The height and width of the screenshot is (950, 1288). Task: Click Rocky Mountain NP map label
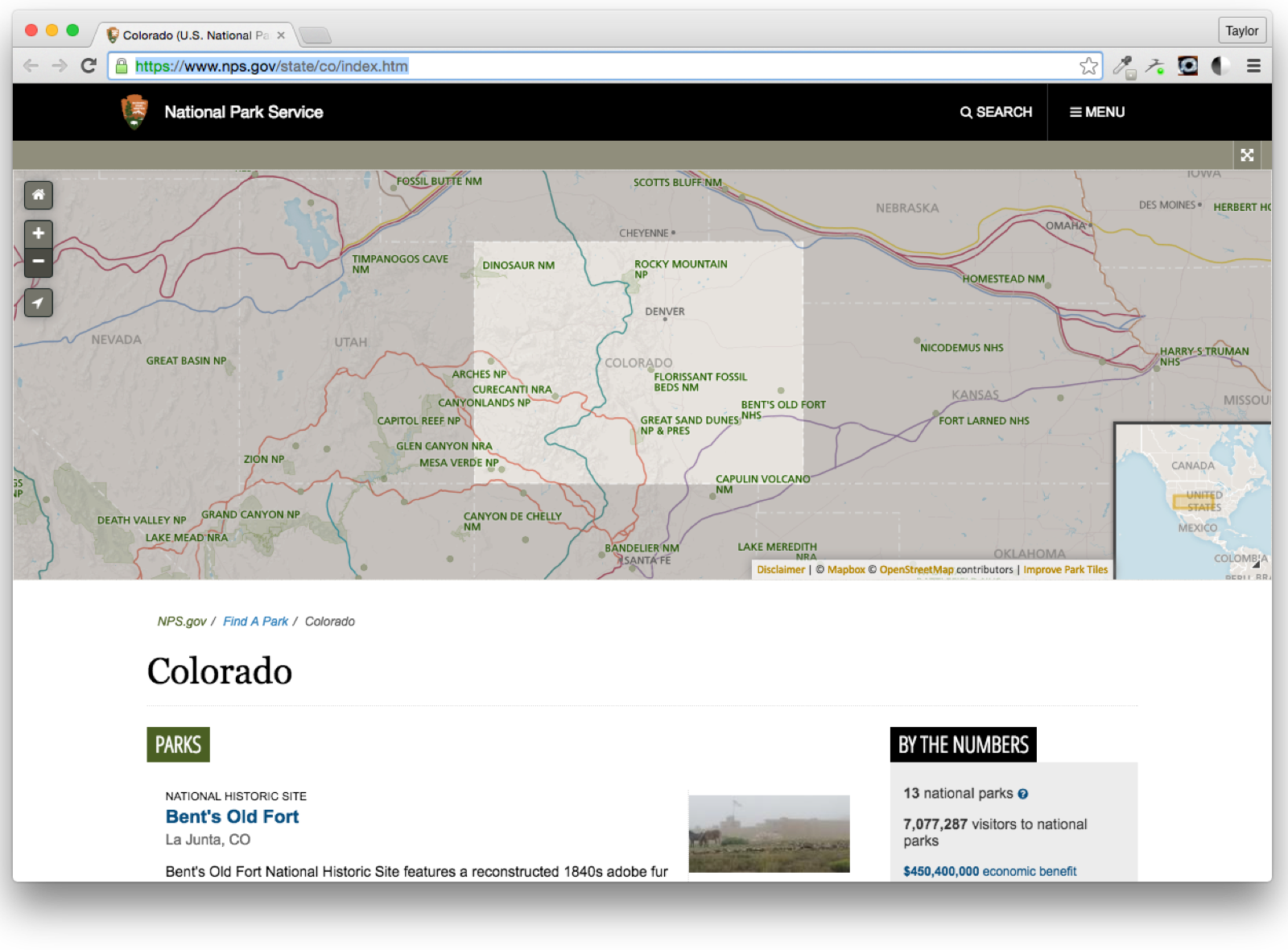(680, 269)
